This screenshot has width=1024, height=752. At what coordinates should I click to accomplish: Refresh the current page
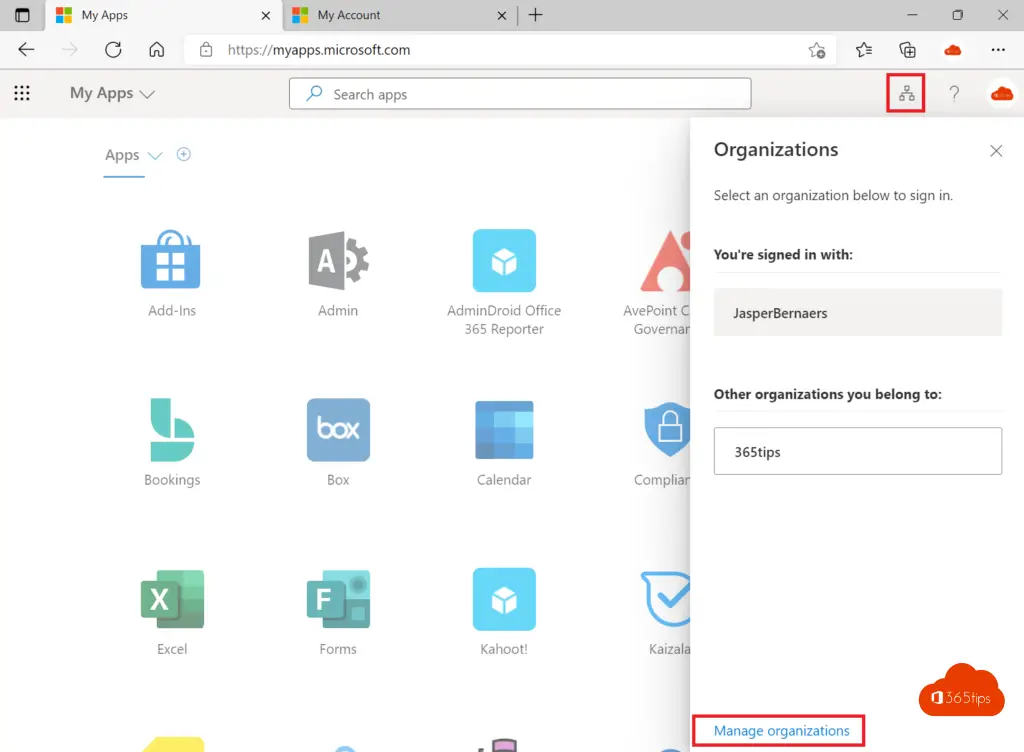(113, 50)
